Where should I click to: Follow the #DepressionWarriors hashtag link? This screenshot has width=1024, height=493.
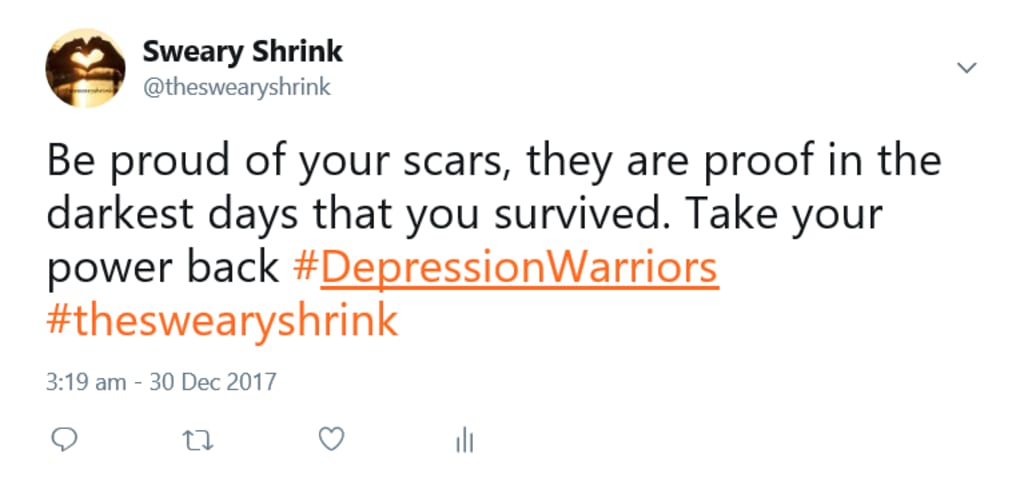click(506, 269)
